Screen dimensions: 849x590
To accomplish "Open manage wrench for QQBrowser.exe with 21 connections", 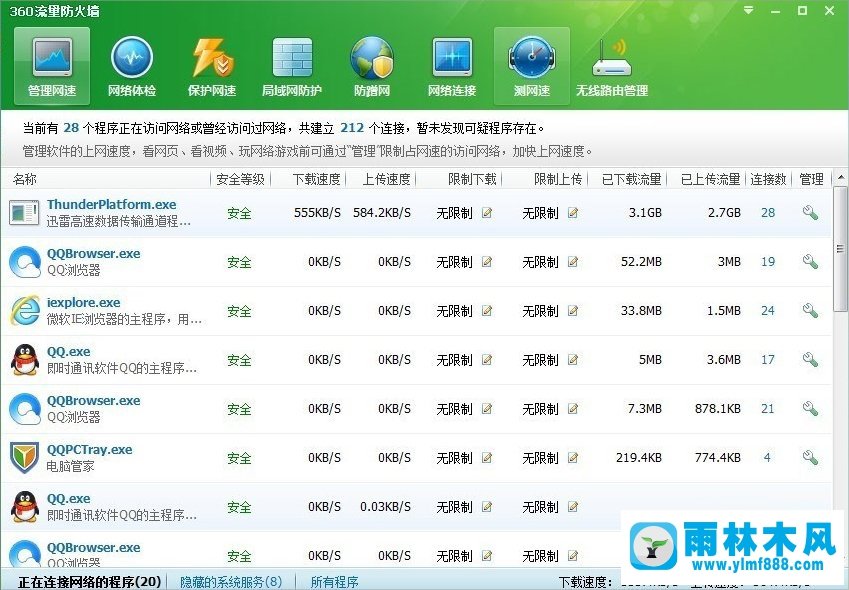I will pyautogui.click(x=810, y=409).
